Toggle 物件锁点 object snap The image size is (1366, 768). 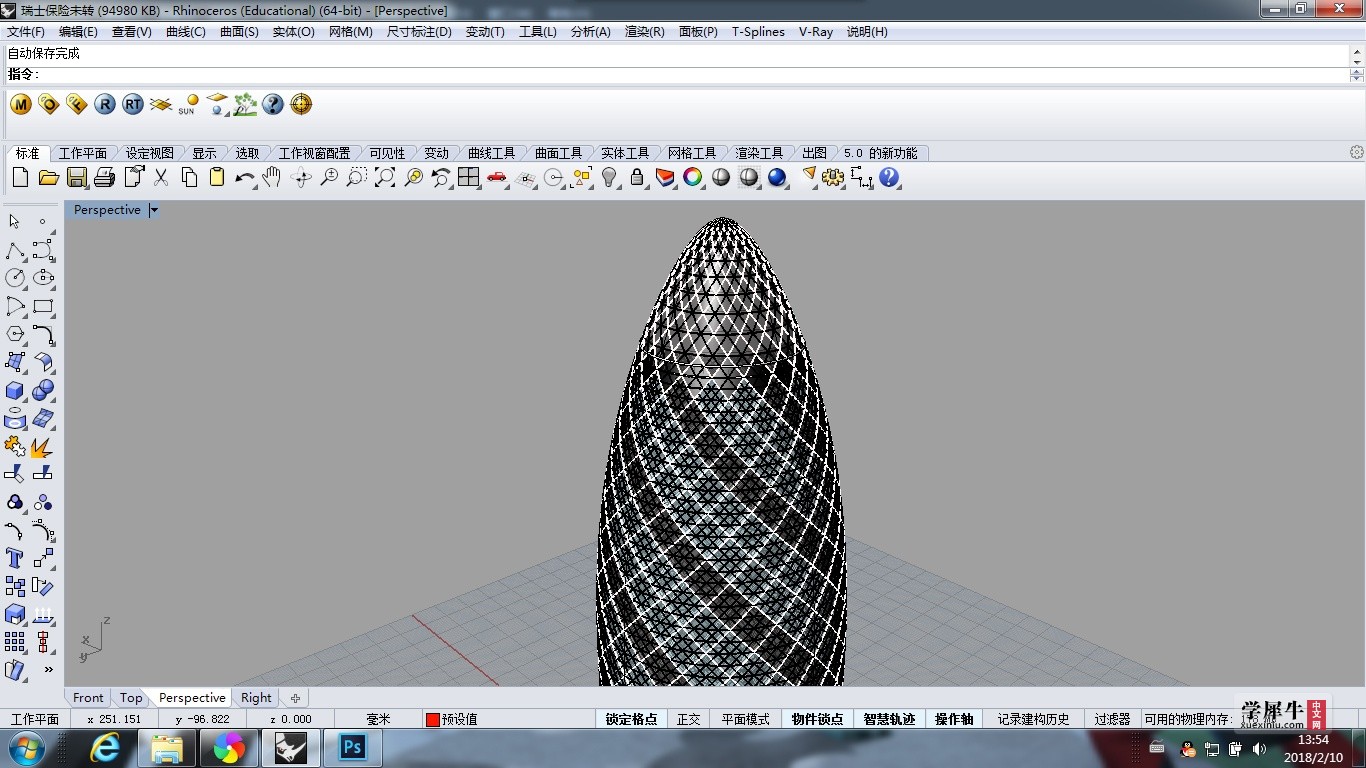point(817,719)
